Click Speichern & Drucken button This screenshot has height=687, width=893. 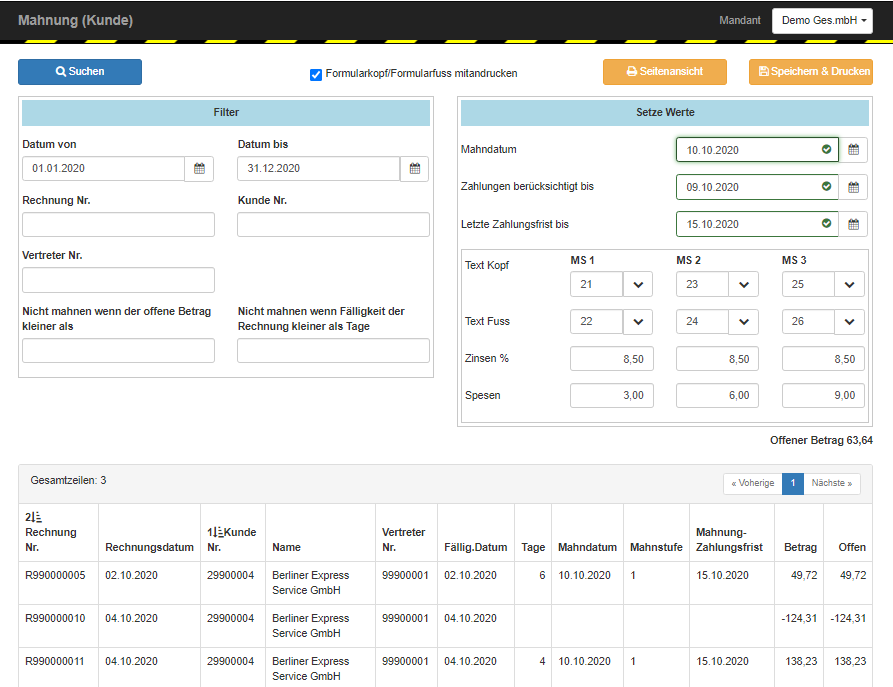[x=810, y=72]
